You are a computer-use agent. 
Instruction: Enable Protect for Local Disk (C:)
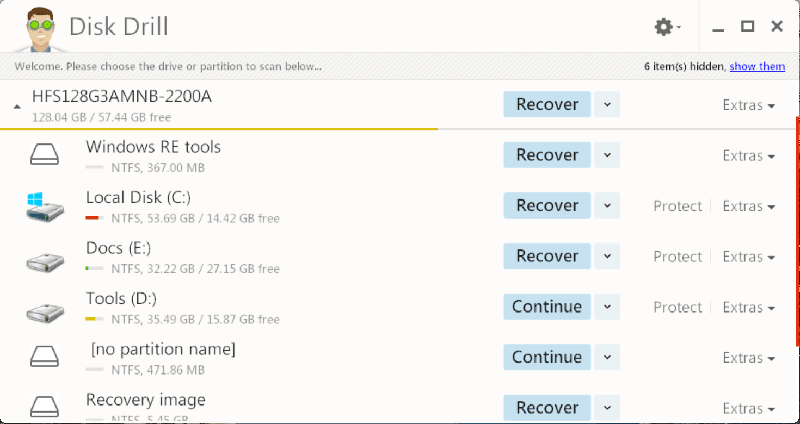click(x=678, y=206)
